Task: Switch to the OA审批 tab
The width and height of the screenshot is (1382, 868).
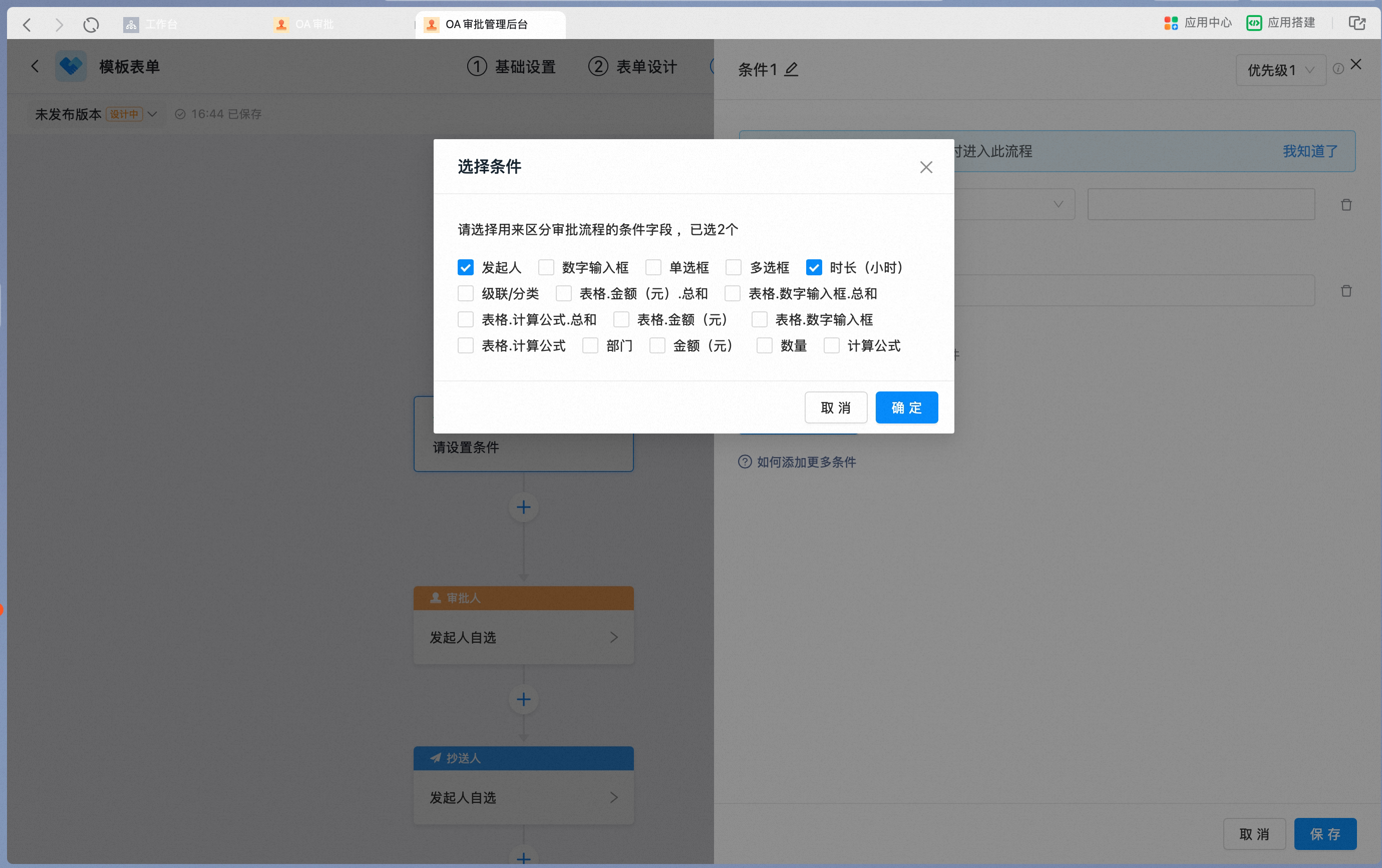Action: (x=304, y=25)
